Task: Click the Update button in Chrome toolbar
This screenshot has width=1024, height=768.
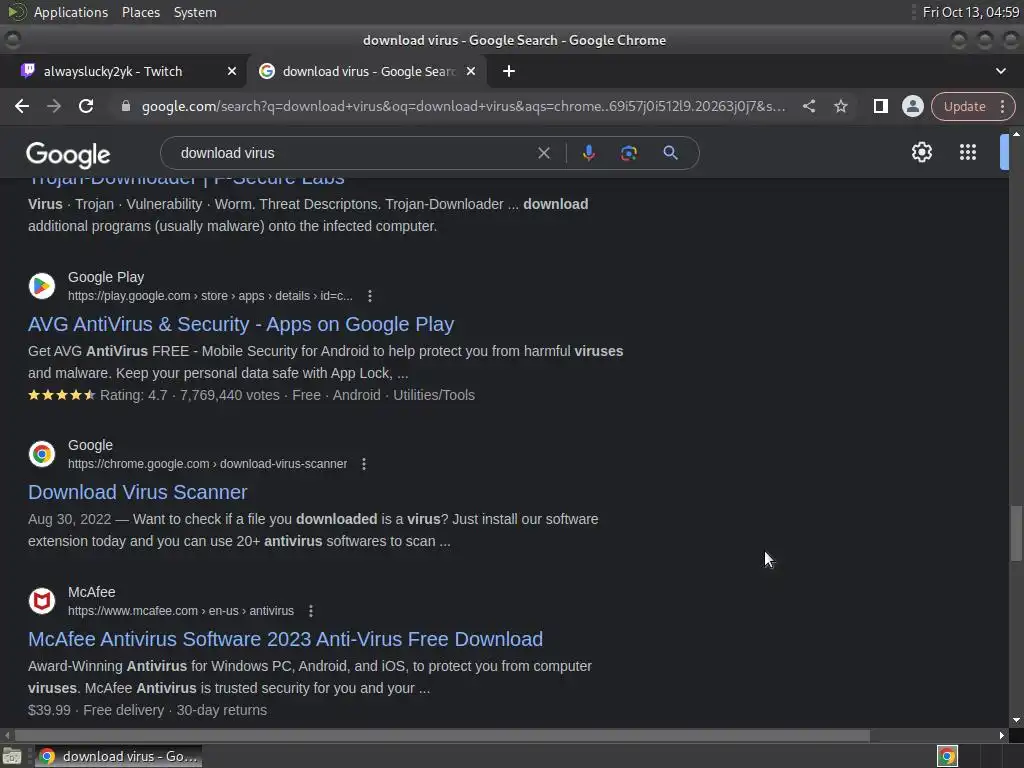Action: pos(965,106)
